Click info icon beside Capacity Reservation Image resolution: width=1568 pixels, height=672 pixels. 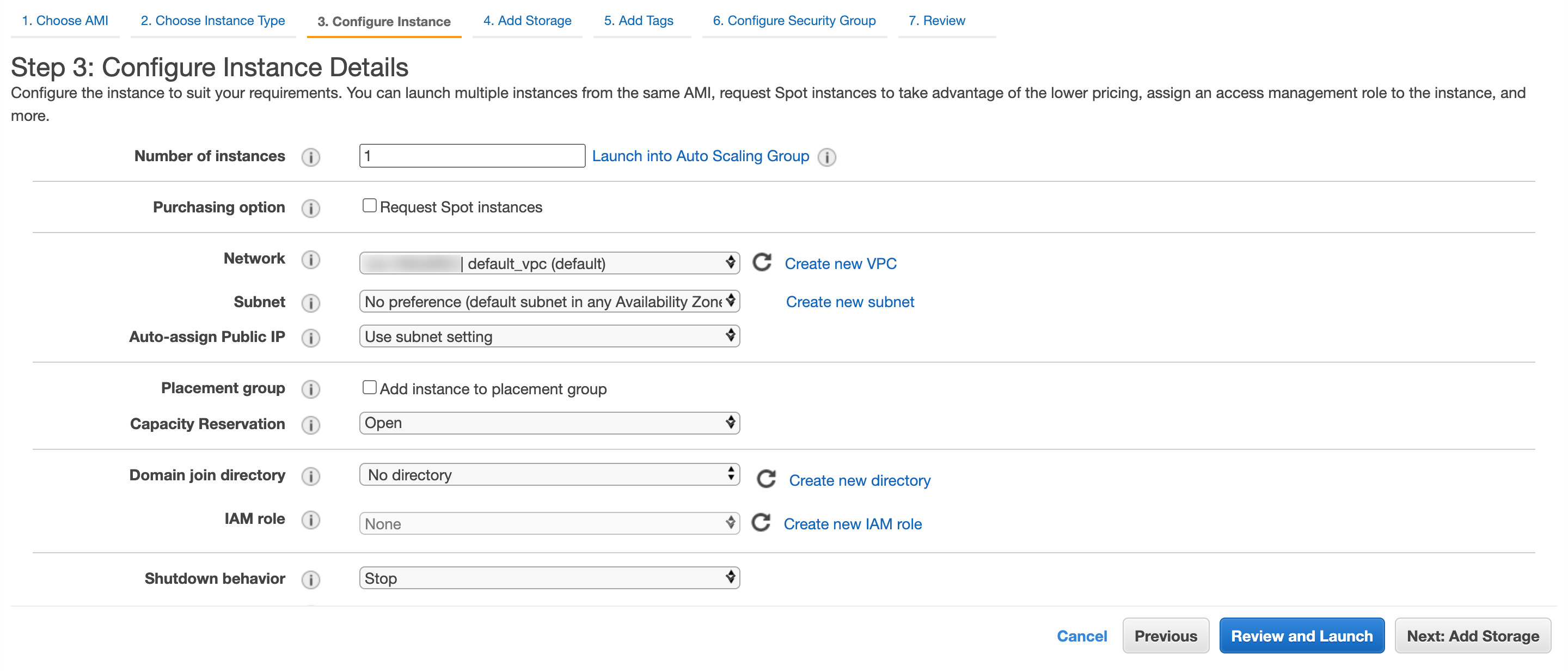(310, 425)
